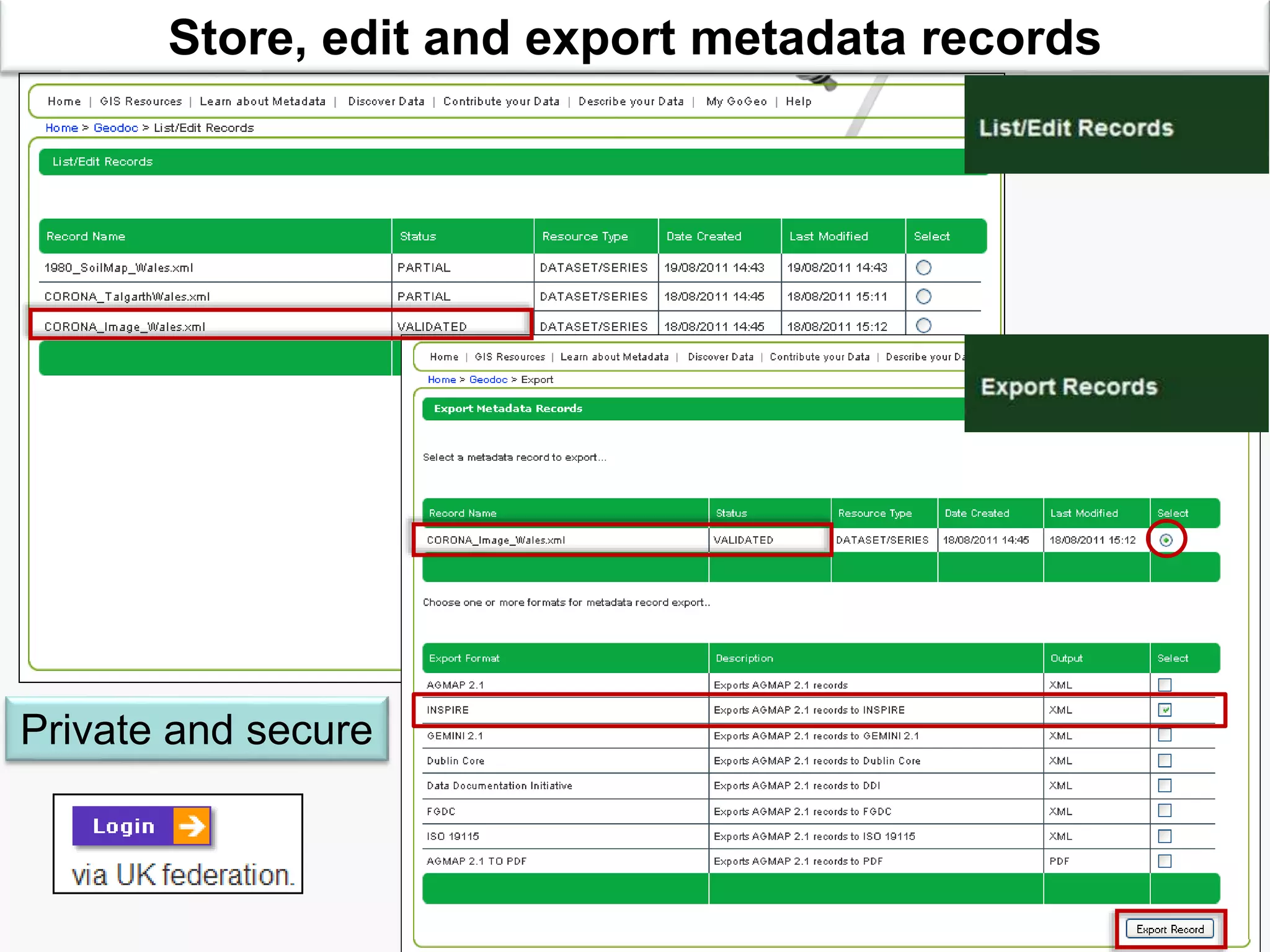Screen dimensions: 1270x952
Task: Click CORONA_Image_Wales.xml in Export records table
Action: click(495, 540)
